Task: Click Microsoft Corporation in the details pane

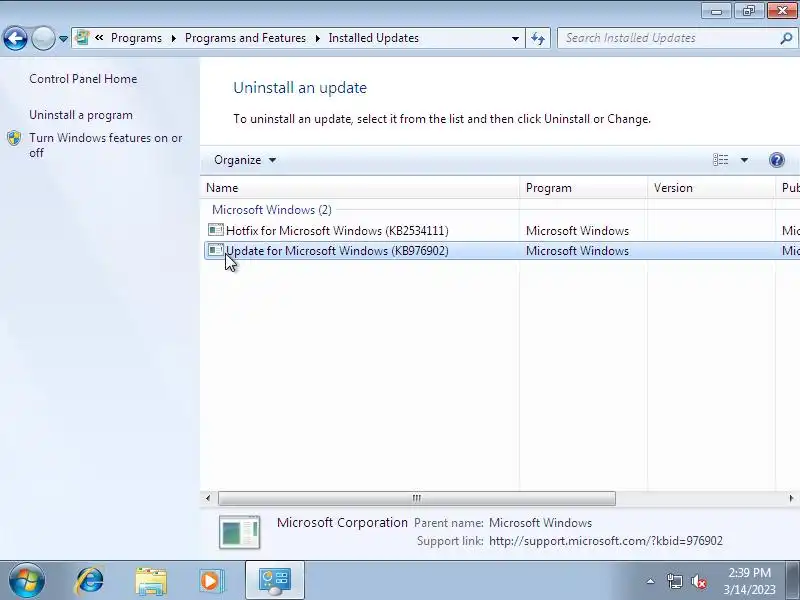Action: pos(342,522)
